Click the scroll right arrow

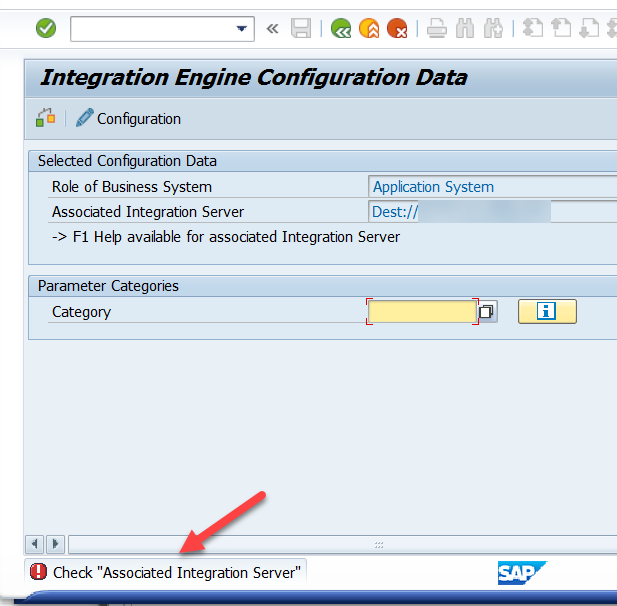pos(55,544)
